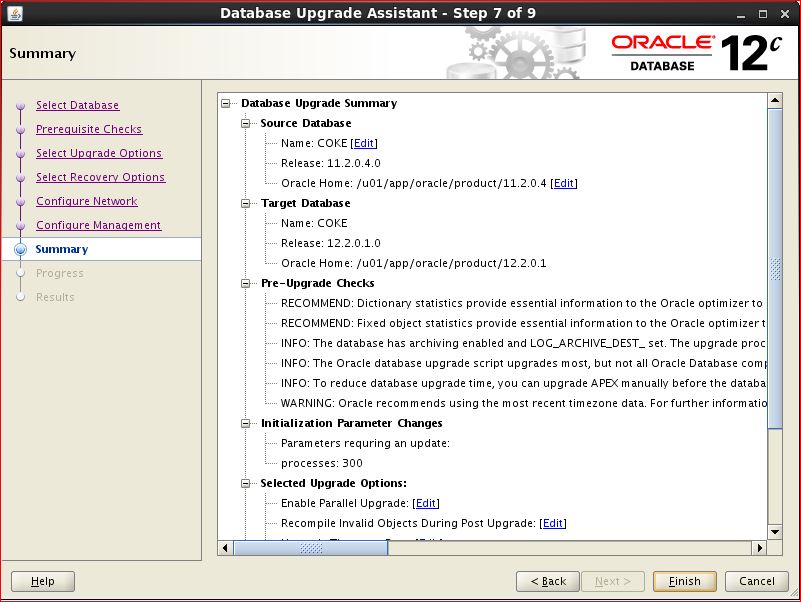Viewport: 801px width, 602px height.
Task: Edit the Enable Parallel Upgrade option
Action: tap(425, 503)
